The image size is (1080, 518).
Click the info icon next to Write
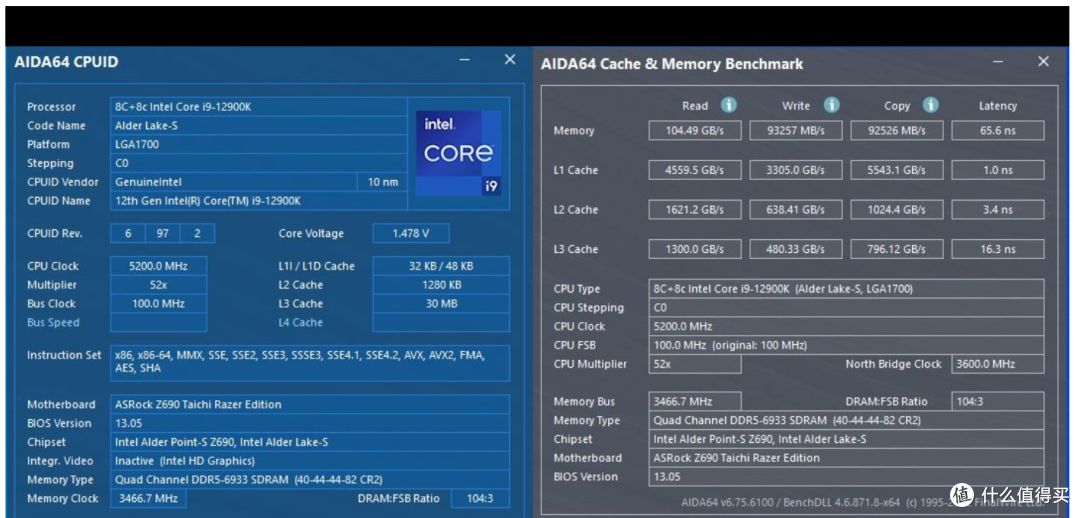point(832,105)
